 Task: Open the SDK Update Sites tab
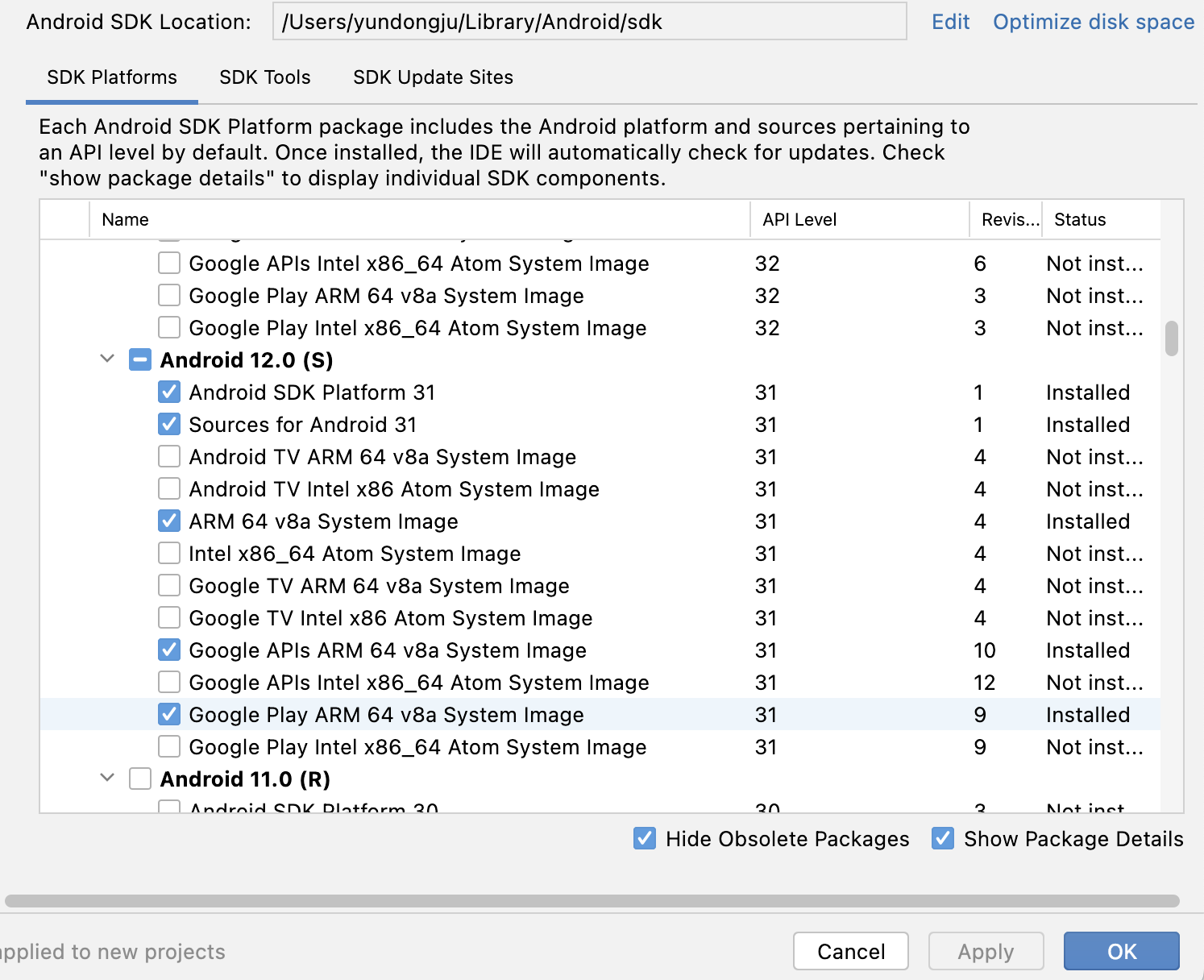433,77
